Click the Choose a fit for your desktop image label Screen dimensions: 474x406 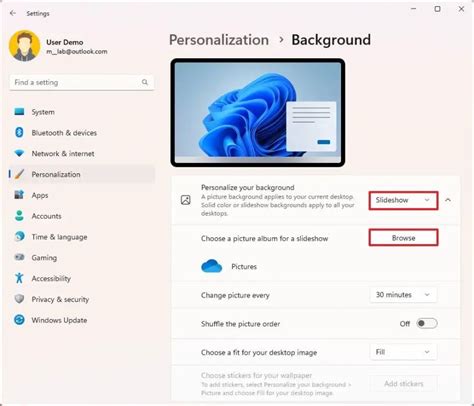pos(259,352)
